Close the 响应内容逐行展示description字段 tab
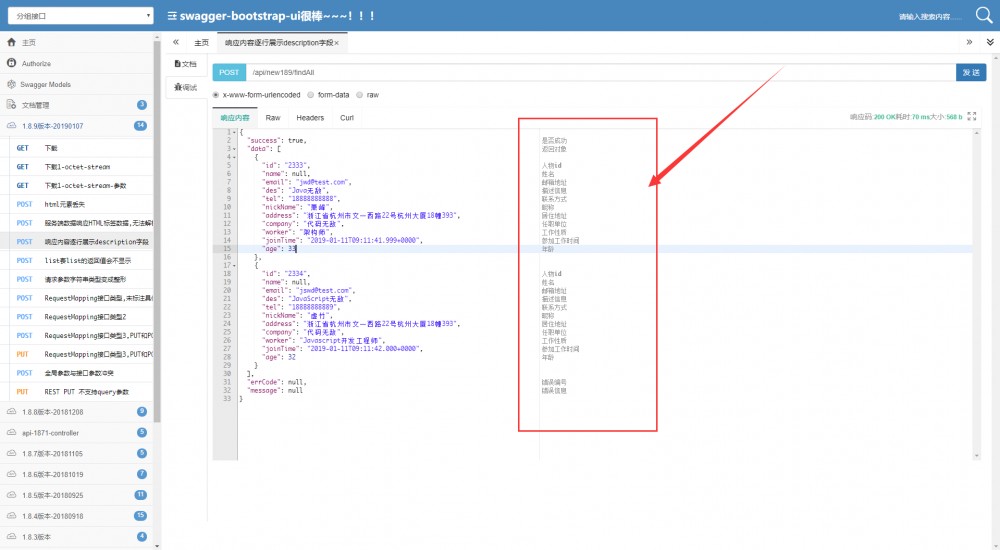 click(x=337, y=43)
